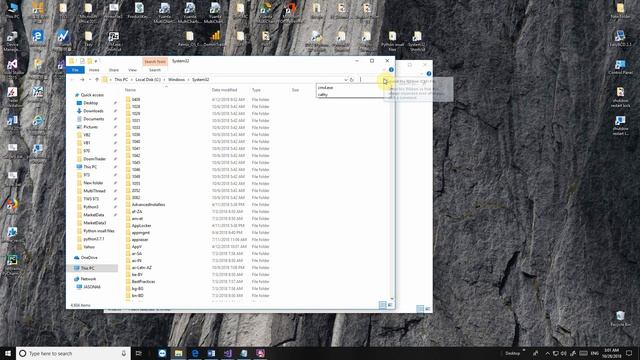Open the View ribbon tab
This screenshot has width=640, height=360.
pos(132,70)
